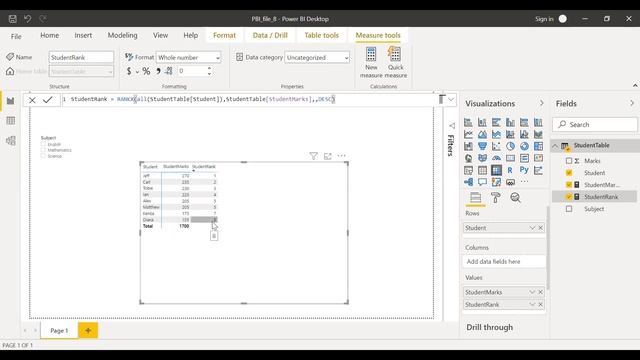Image resolution: width=640 pixels, height=360 pixels.
Task: Increase decimal places with the stepper
Action: (209, 68)
